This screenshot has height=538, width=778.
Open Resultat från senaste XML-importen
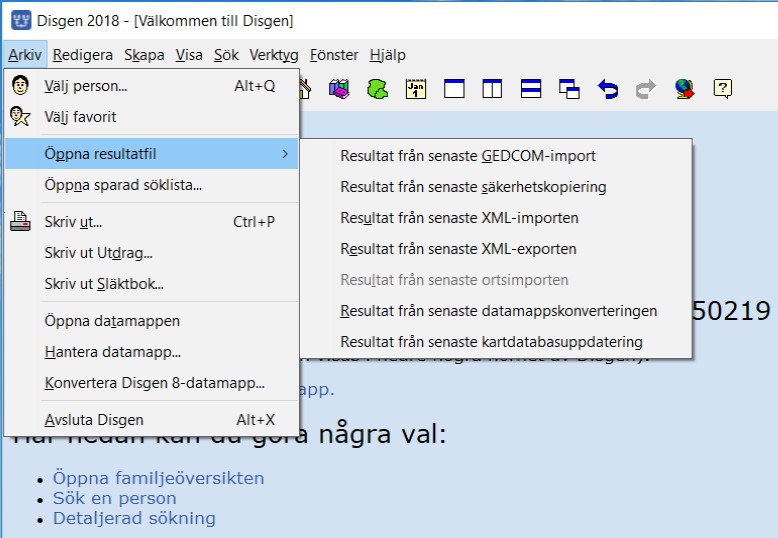[x=495, y=218]
